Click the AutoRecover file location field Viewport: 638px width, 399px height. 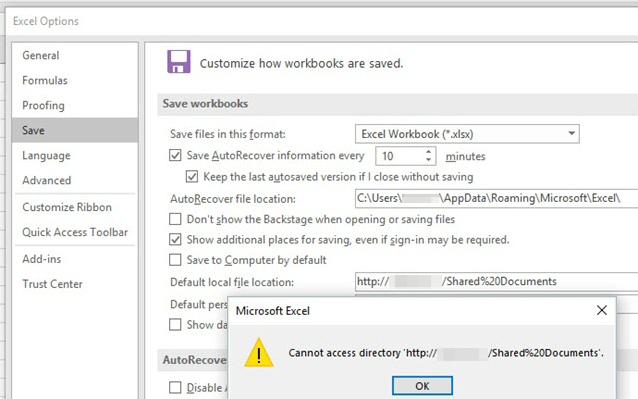point(496,198)
